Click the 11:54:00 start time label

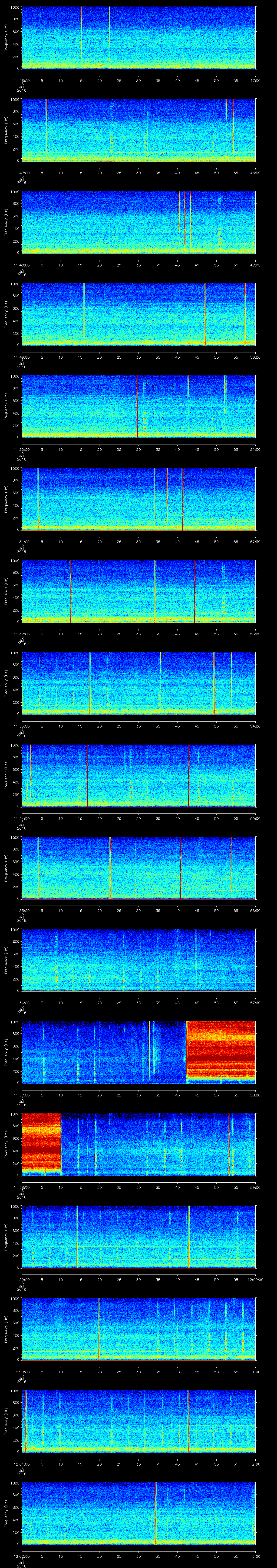click(22, 819)
